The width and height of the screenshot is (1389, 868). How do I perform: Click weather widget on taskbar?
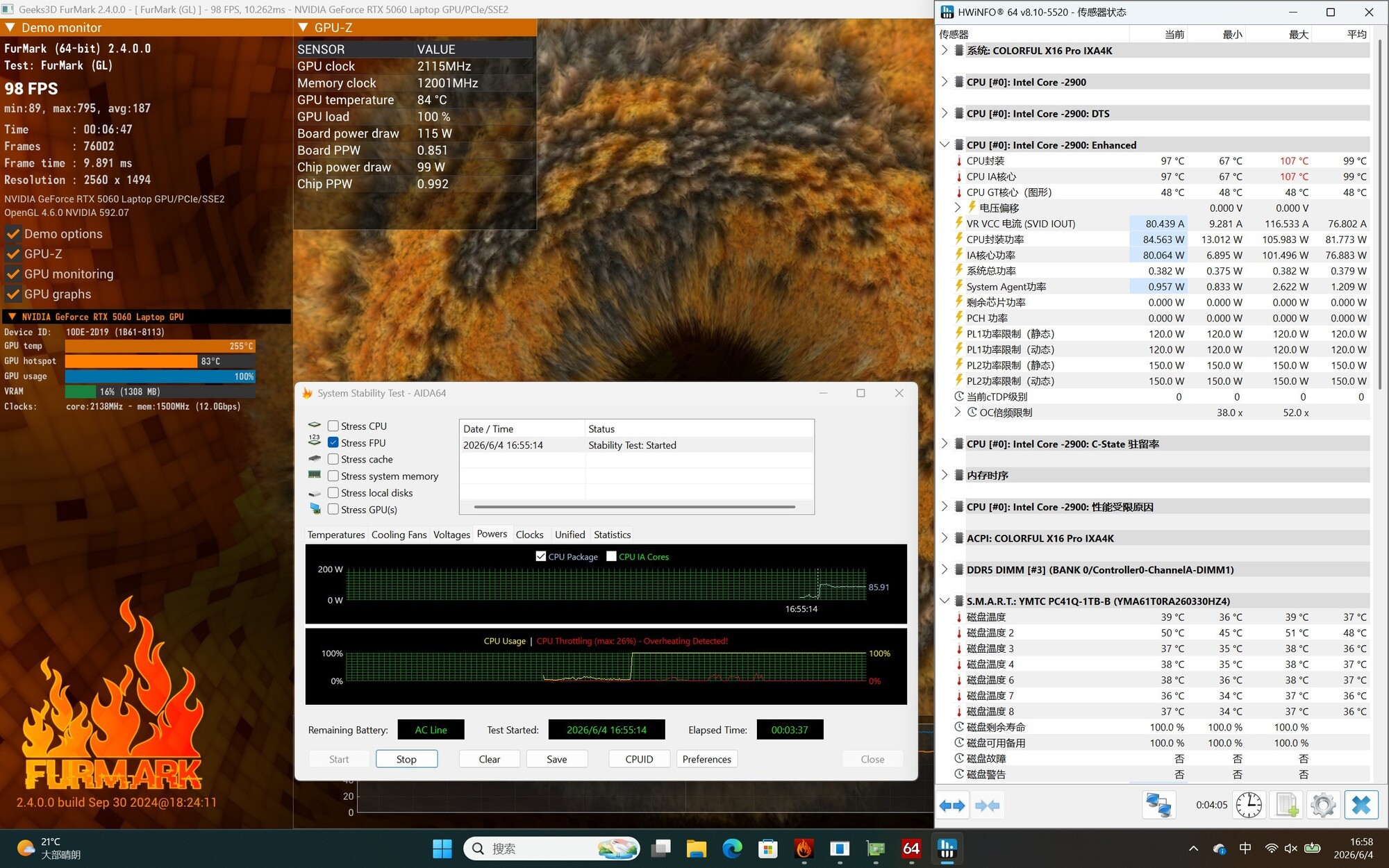click(49, 849)
